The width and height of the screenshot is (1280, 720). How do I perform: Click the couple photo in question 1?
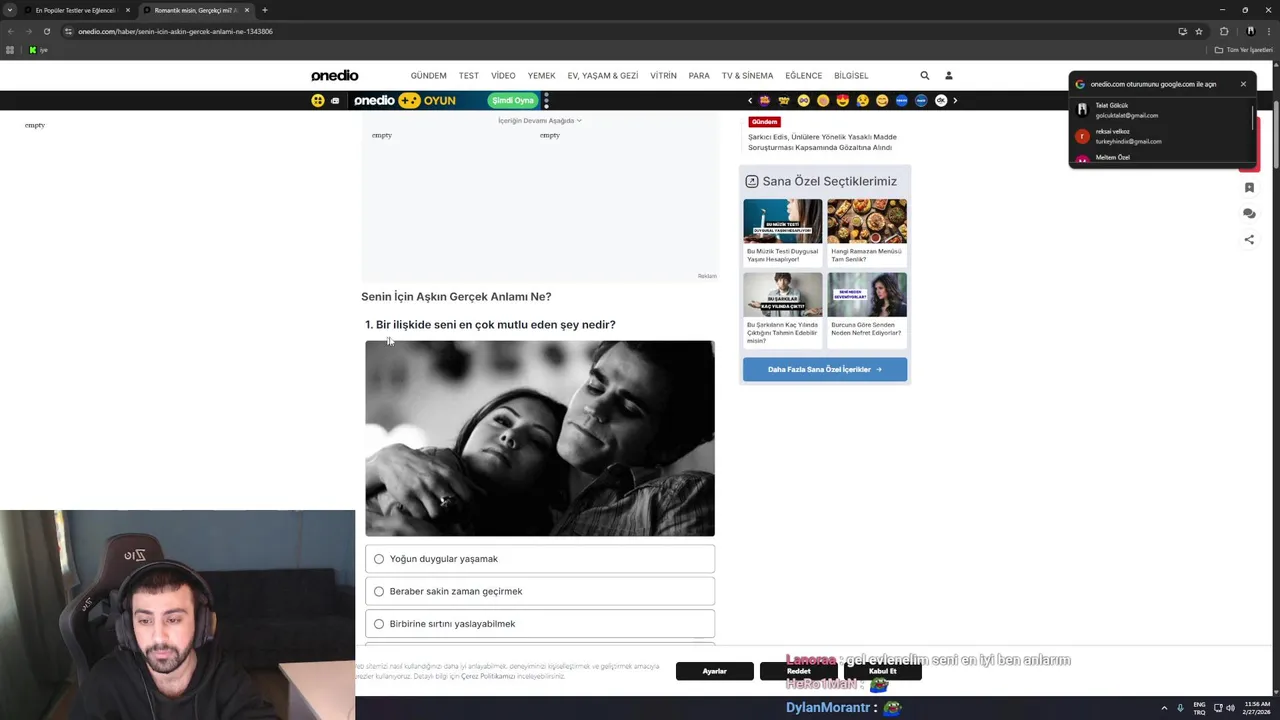pyautogui.click(x=540, y=438)
